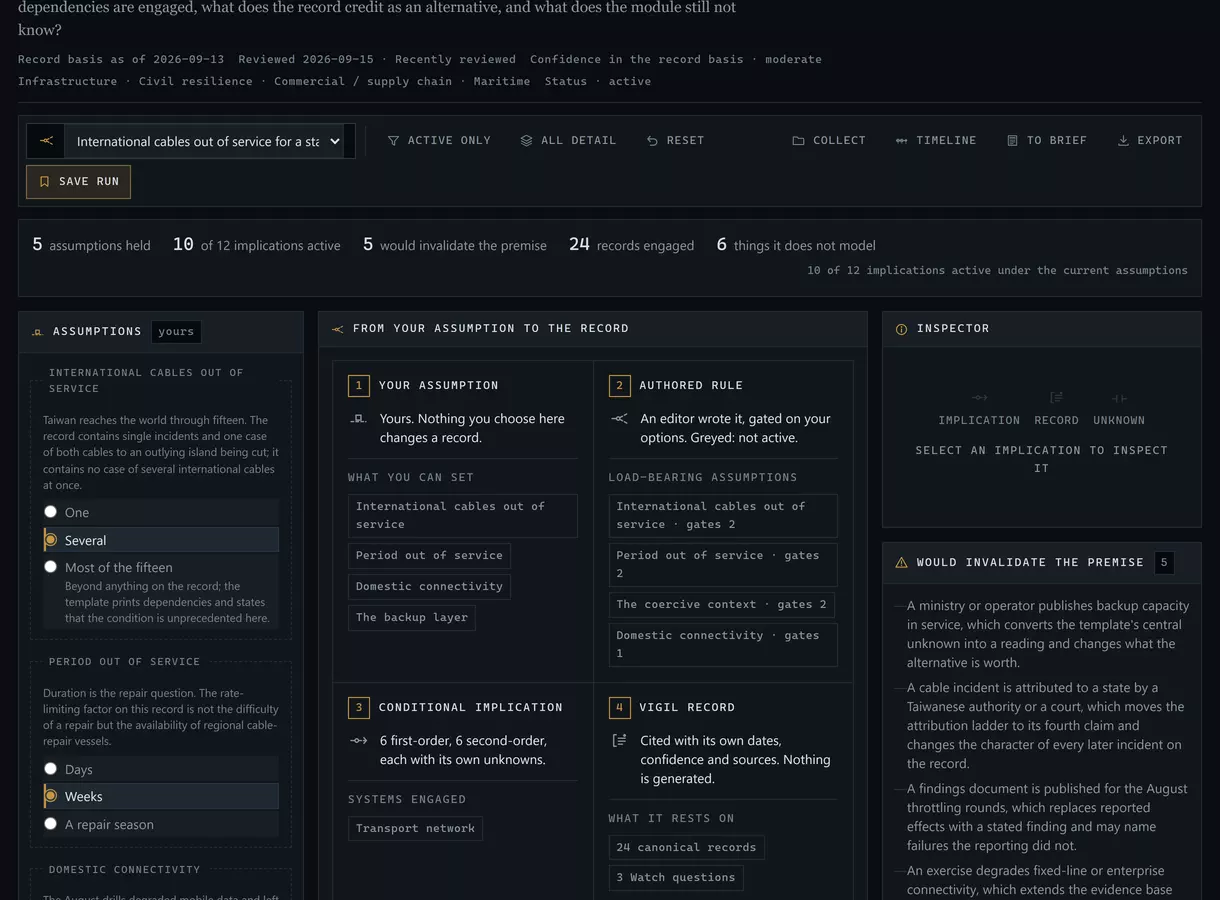Image resolution: width=1220 pixels, height=900 pixels.
Task: Click the step 4 VIGIL RECORD number box
Action: coord(619,708)
